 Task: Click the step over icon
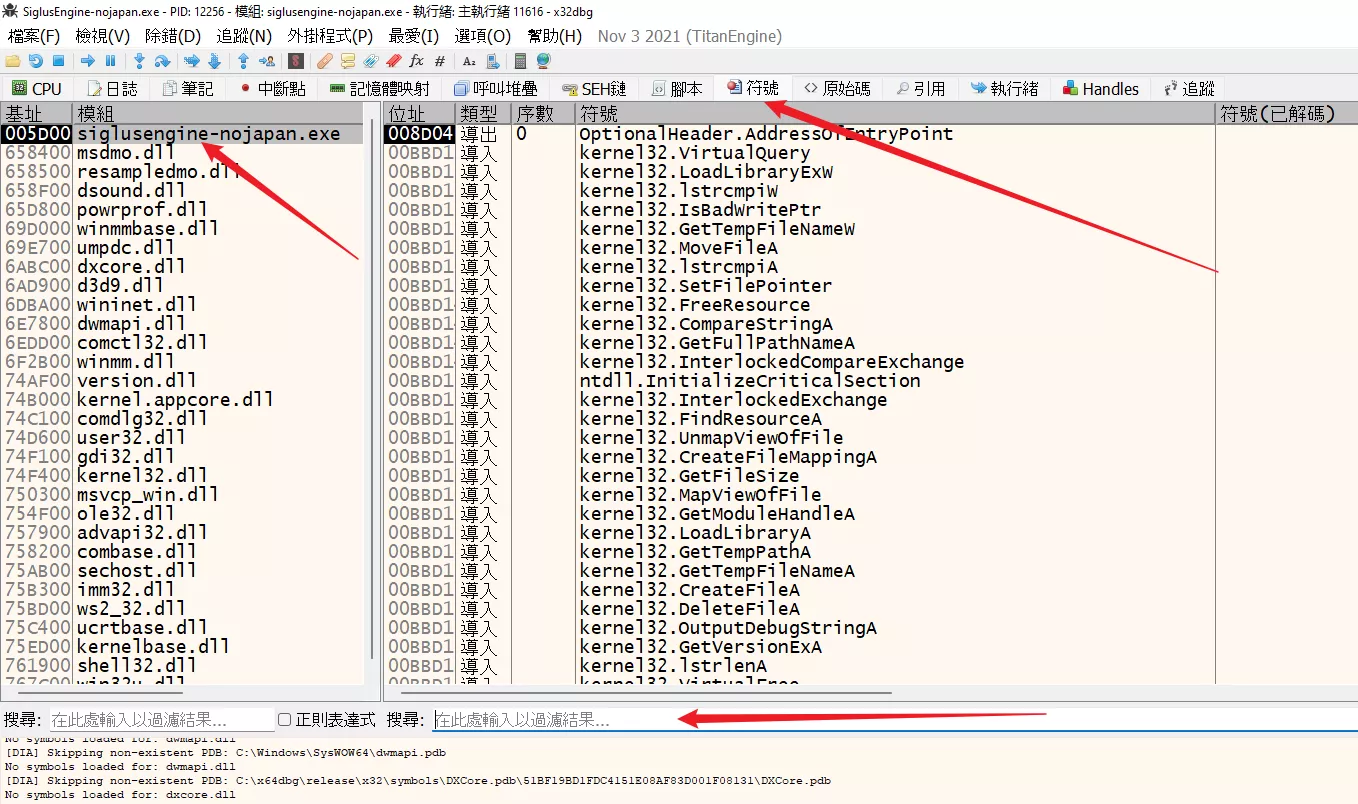(162, 61)
